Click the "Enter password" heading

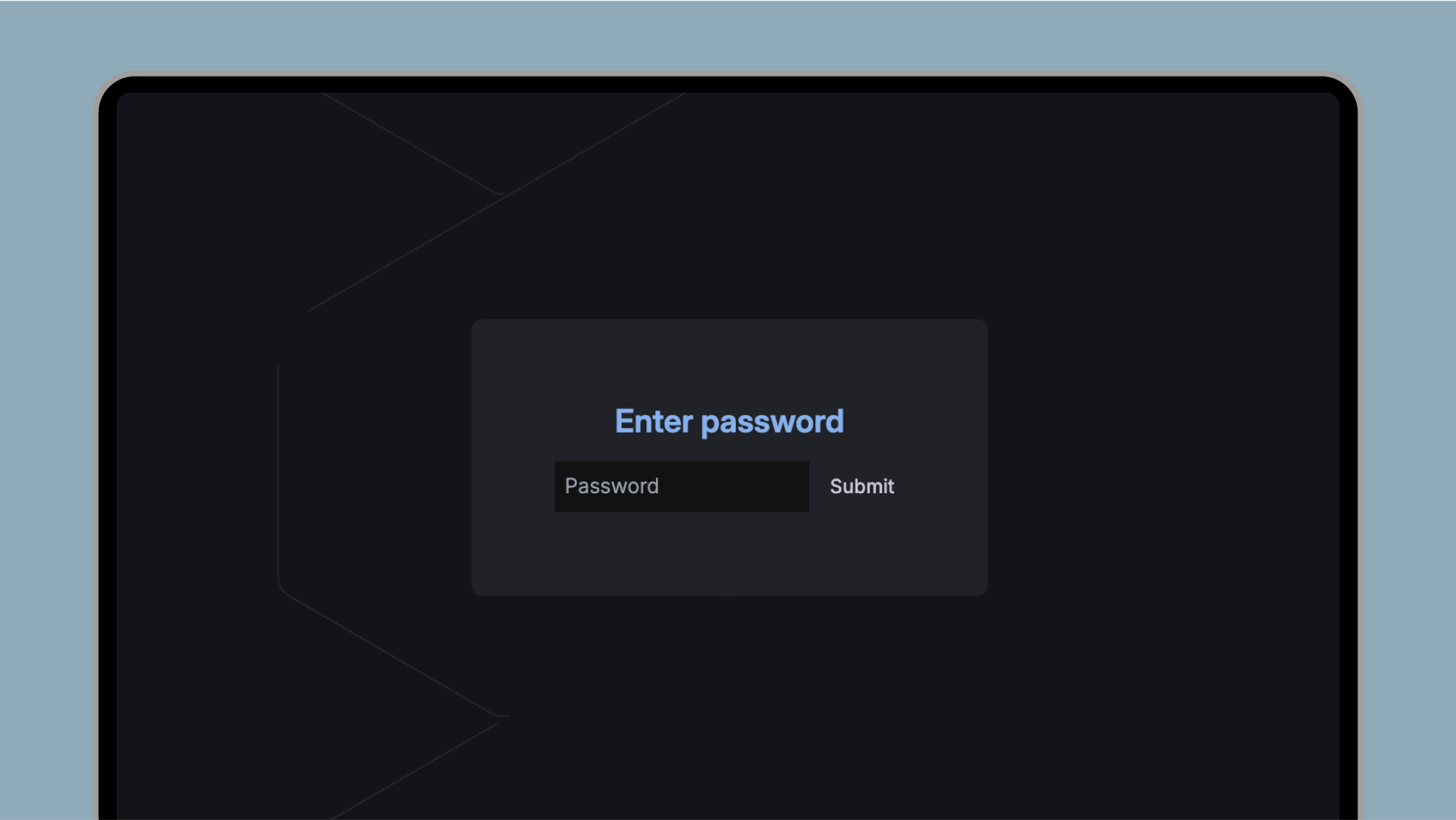[729, 422]
